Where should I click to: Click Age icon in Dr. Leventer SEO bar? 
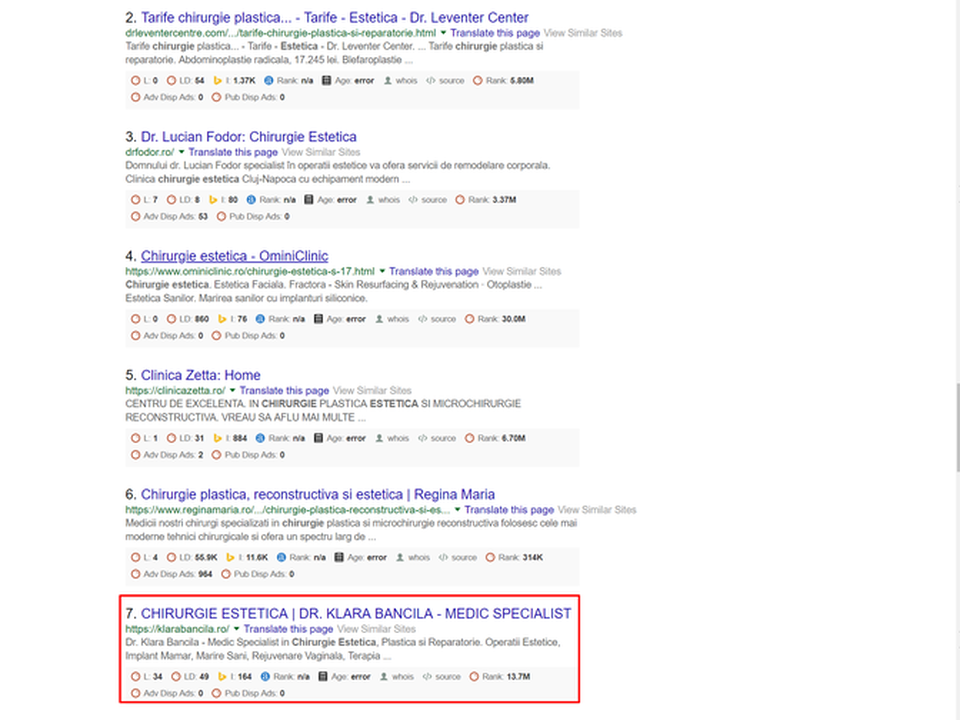click(326, 80)
